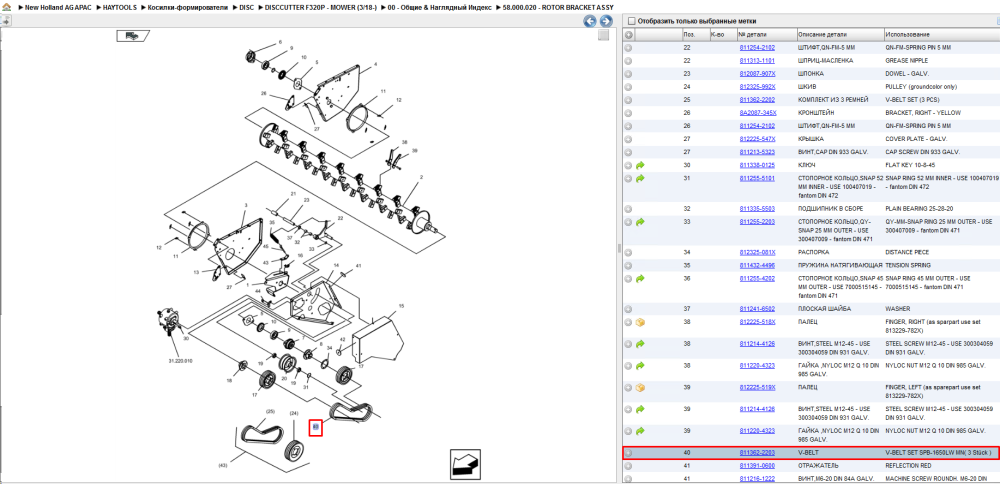The height and width of the screenshot is (484, 1000).
Task: Open part number link 812325-992X
Action: coord(757,87)
